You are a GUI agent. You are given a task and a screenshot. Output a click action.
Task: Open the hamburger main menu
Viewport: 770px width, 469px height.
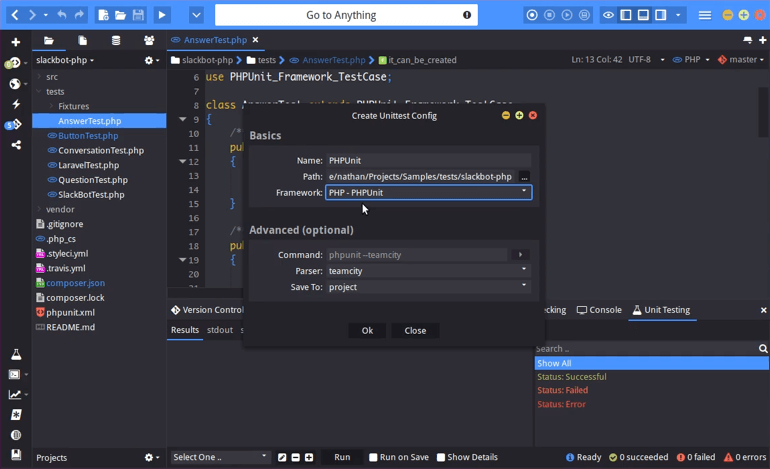tap(705, 15)
